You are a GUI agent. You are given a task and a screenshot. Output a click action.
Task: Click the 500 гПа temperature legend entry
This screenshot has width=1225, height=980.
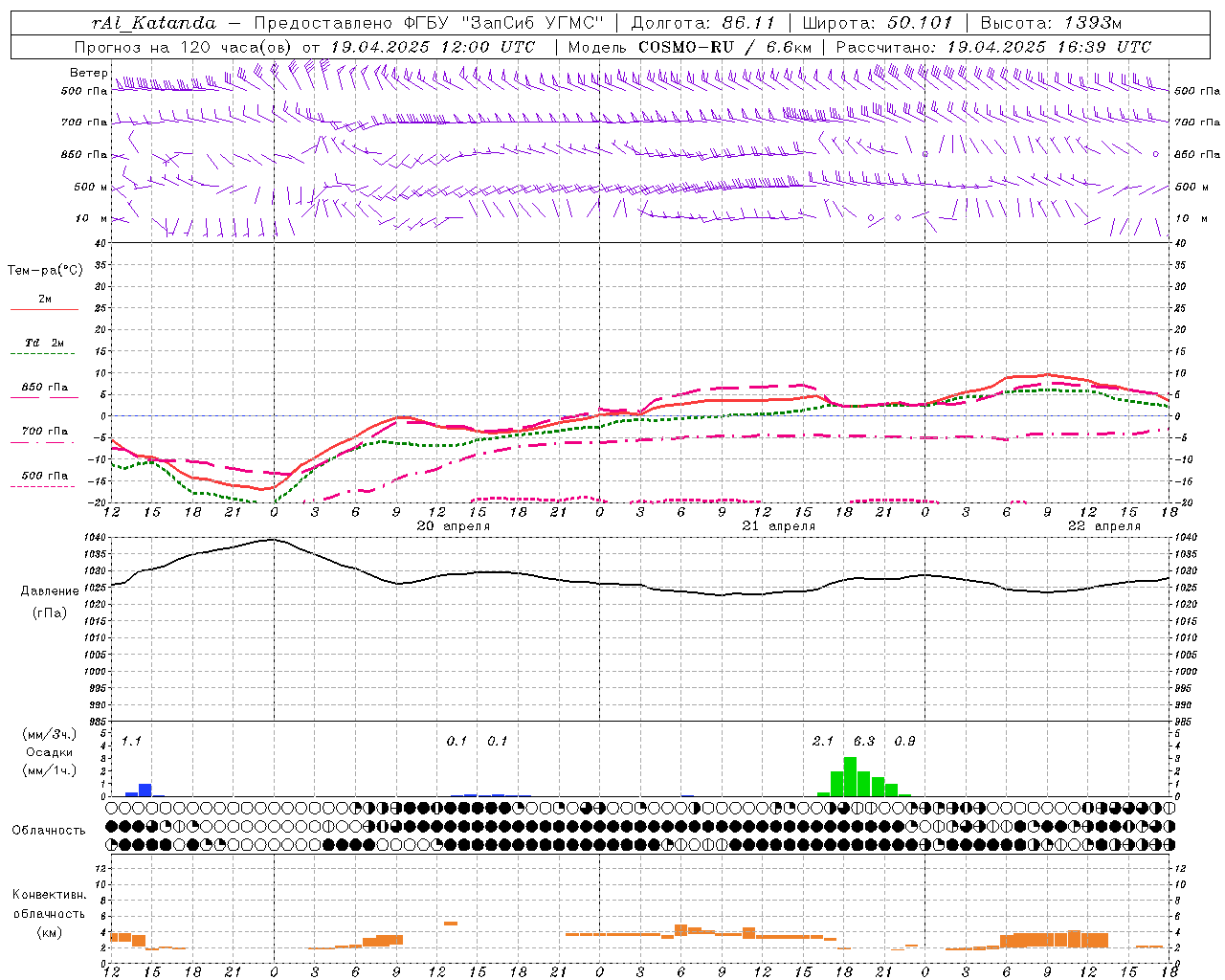[x=45, y=479]
